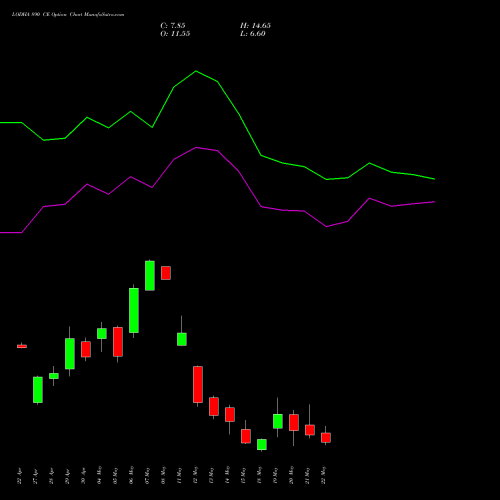Select the red candle above 20 May
This screenshot has height=500, width=500.
(294, 423)
